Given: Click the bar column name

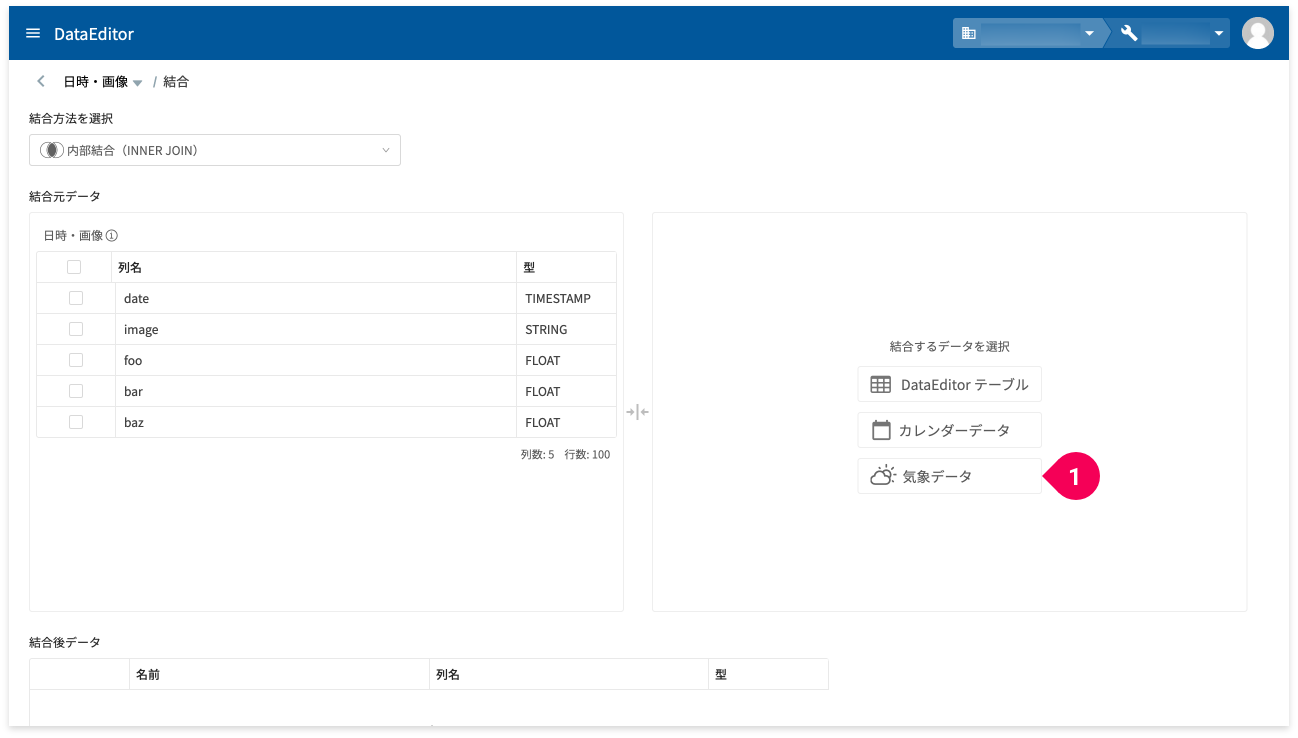Looking at the screenshot, I should coord(133,391).
